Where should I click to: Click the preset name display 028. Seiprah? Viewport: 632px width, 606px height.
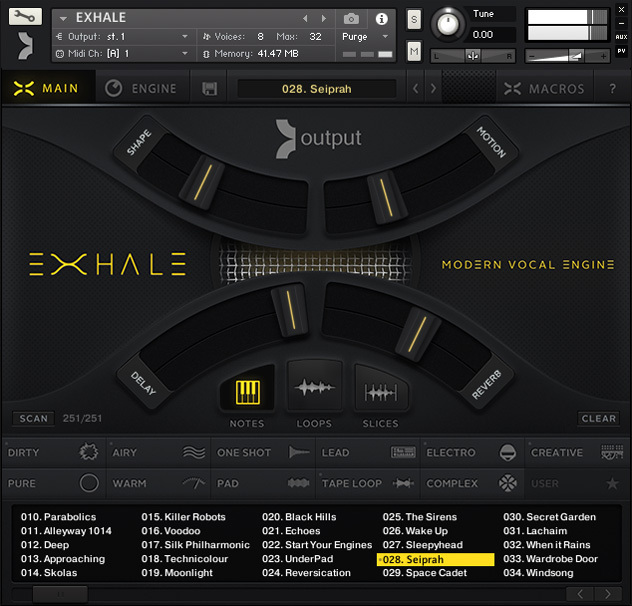click(x=317, y=89)
